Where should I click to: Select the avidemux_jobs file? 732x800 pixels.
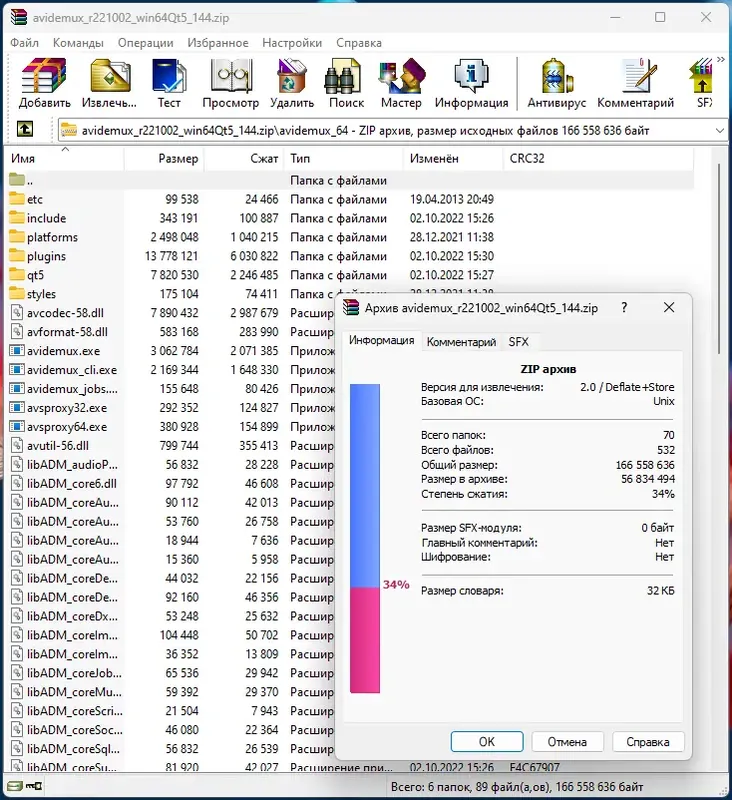[x=171, y=389]
